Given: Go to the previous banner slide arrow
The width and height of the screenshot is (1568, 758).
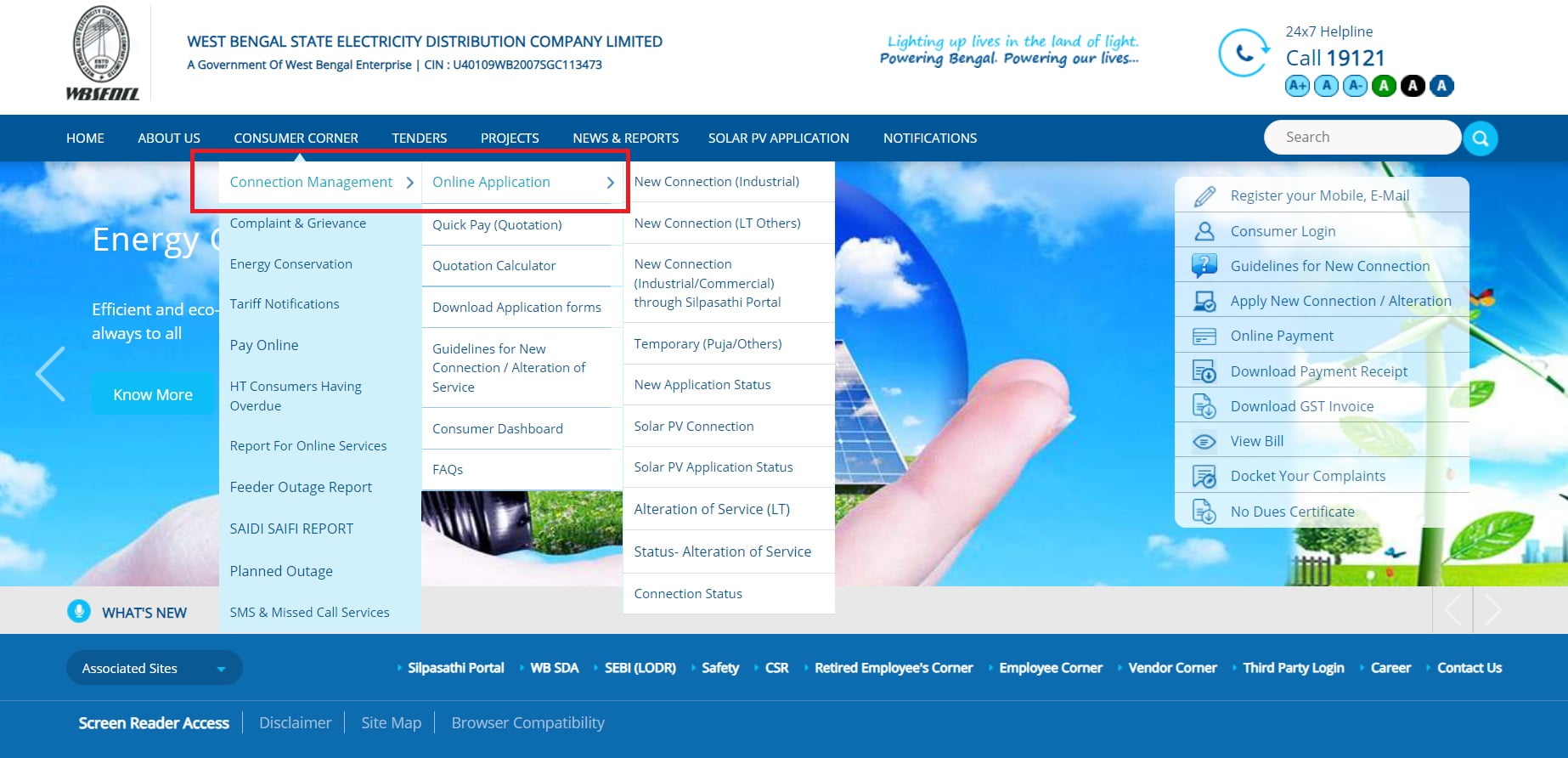Looking at the screenshot, I should point(50,374).
